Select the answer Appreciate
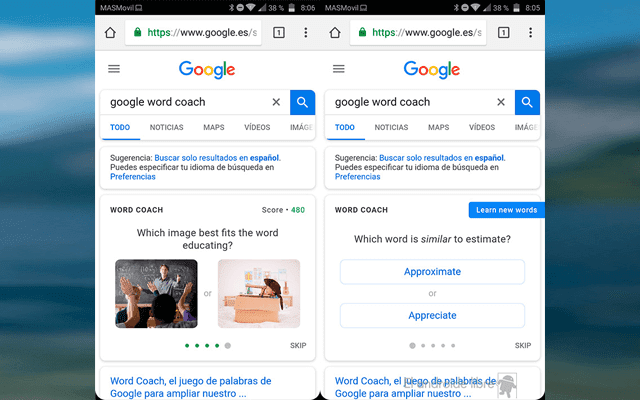 [432, 315]
